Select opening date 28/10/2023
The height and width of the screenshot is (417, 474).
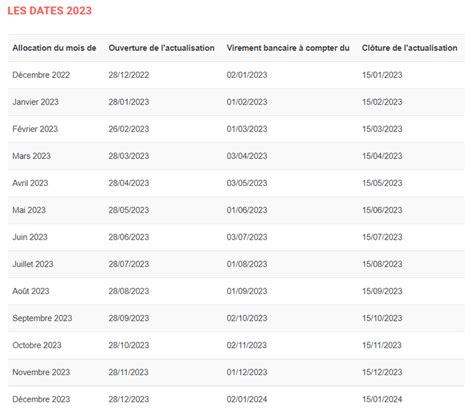[129, 345]
